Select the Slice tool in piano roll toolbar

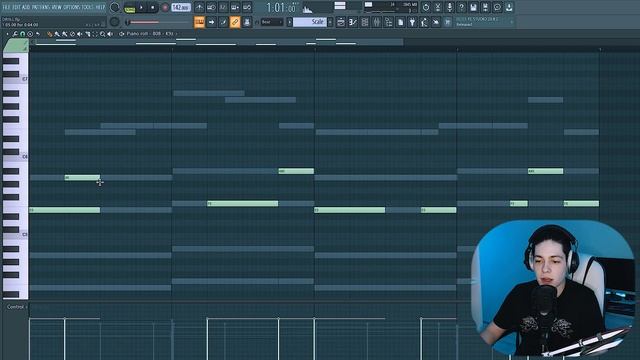tap(87, 34)
